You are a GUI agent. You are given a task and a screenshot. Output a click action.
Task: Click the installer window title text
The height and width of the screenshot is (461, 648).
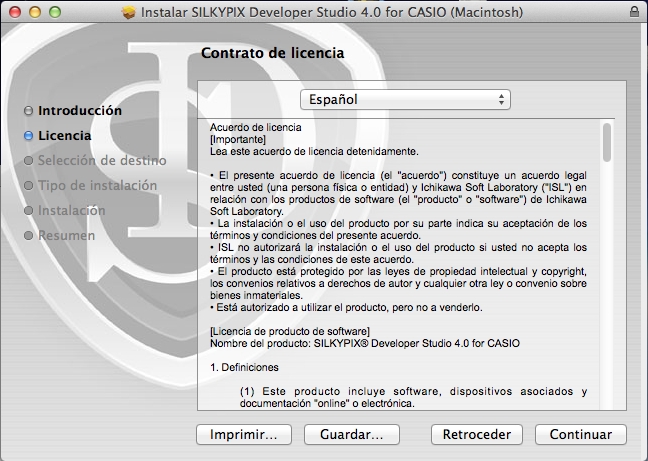pos(332,12)
